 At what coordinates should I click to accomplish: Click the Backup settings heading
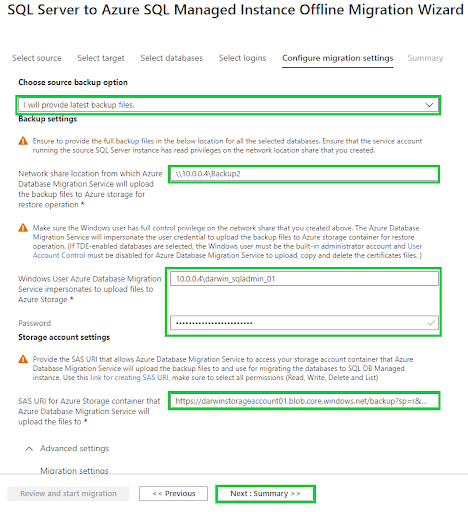[x=48, y=119]
